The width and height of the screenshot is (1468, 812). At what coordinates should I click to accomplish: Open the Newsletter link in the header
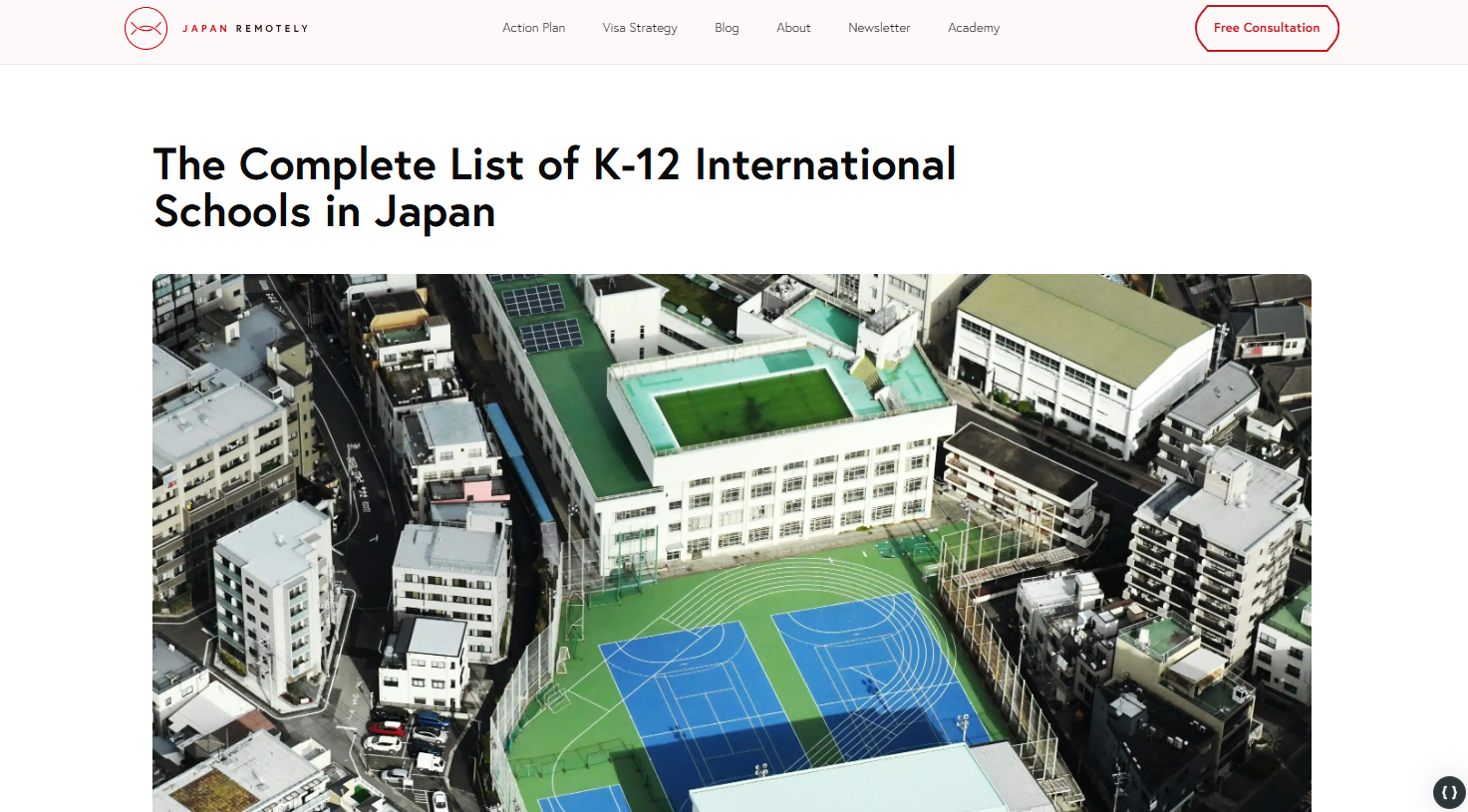pos(879,28)
